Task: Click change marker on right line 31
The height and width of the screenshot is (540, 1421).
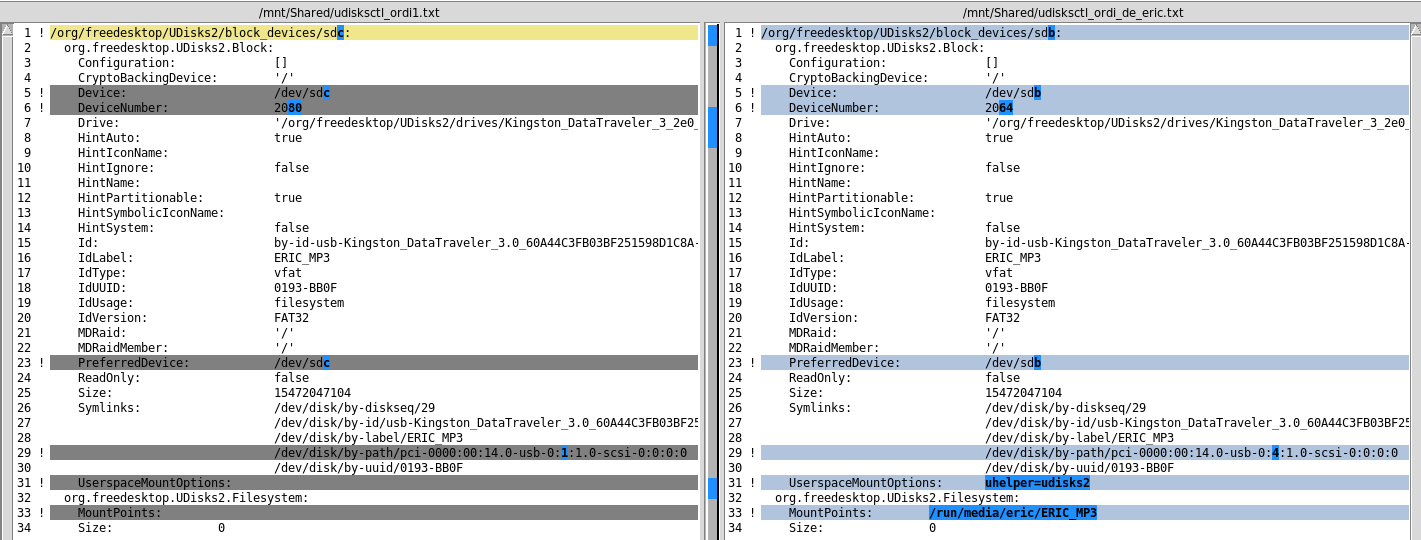Action: click(752, 483)
